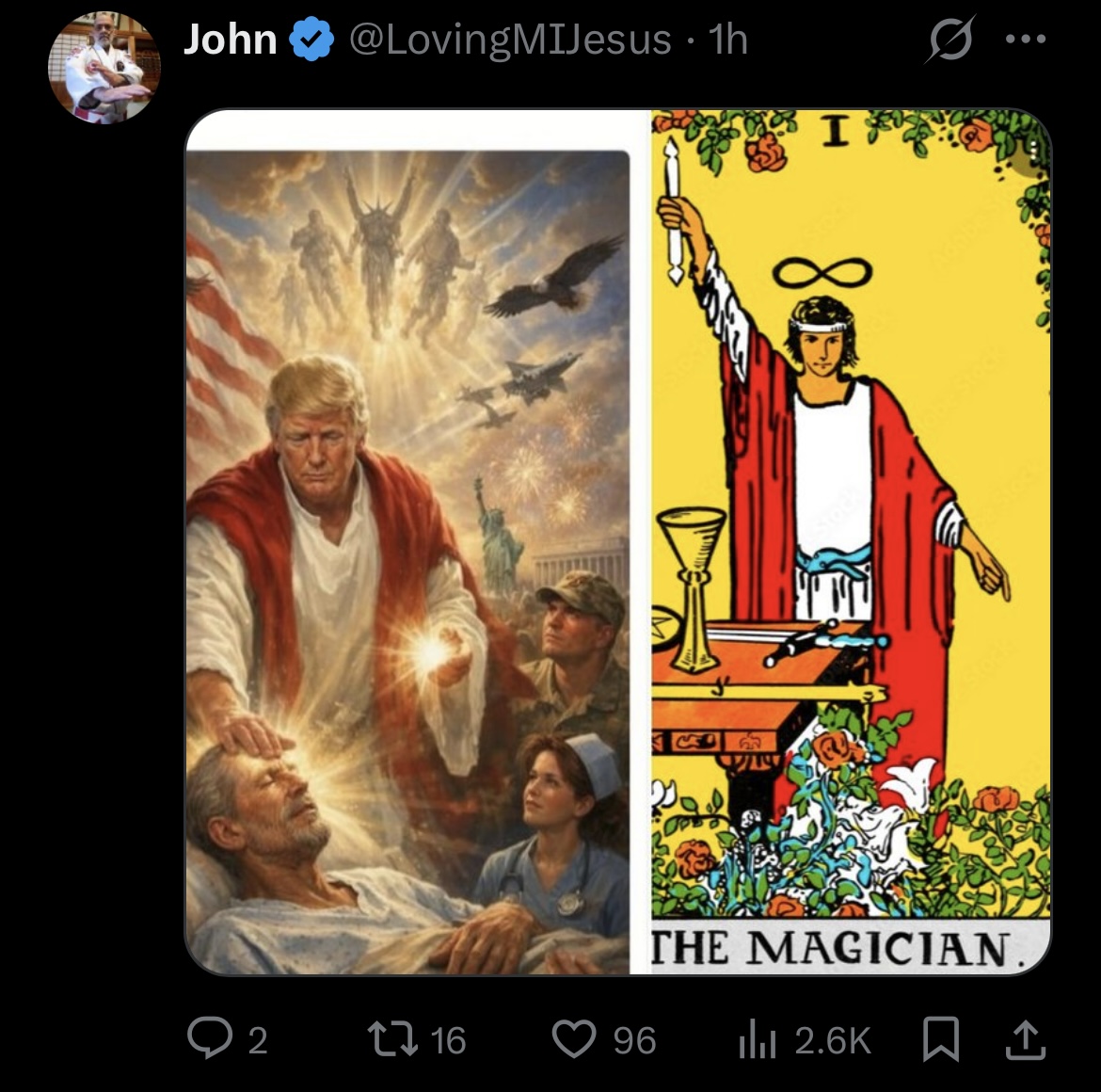Click the 16 repost count
1101x1092 pixels.
tap(447, 1041)
